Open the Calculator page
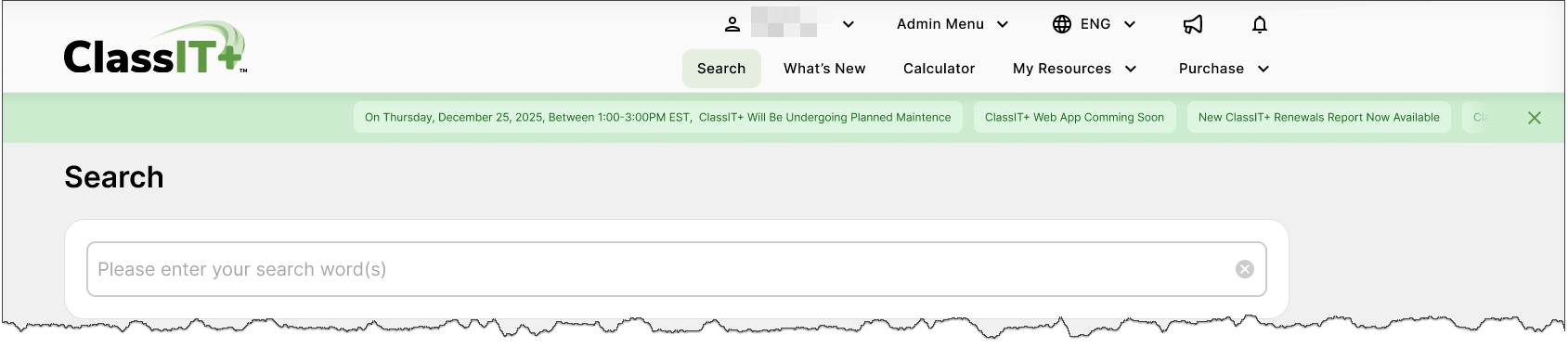 (x=939, y=69)
